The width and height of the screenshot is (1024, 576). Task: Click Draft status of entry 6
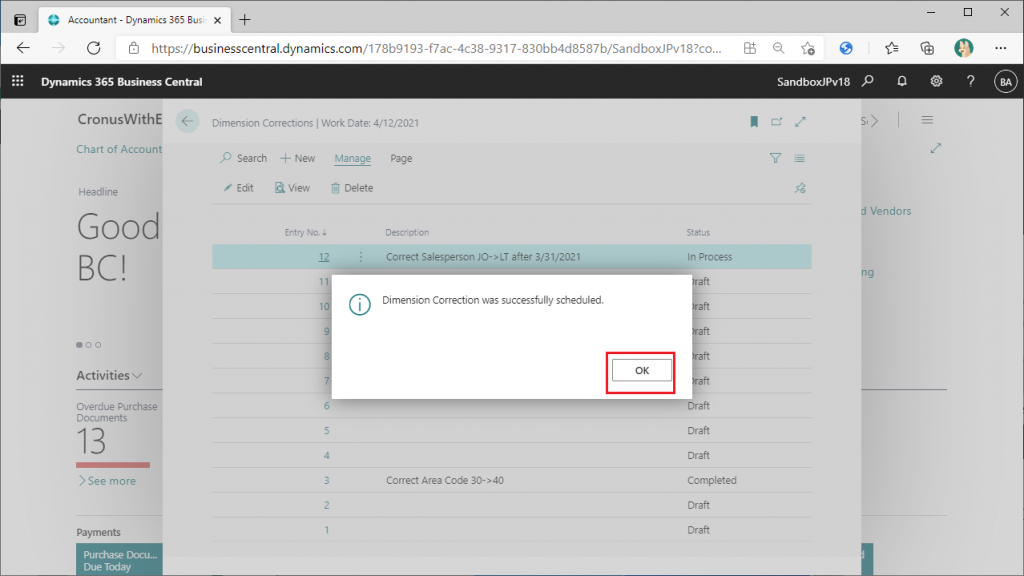(x=698, y=406)
